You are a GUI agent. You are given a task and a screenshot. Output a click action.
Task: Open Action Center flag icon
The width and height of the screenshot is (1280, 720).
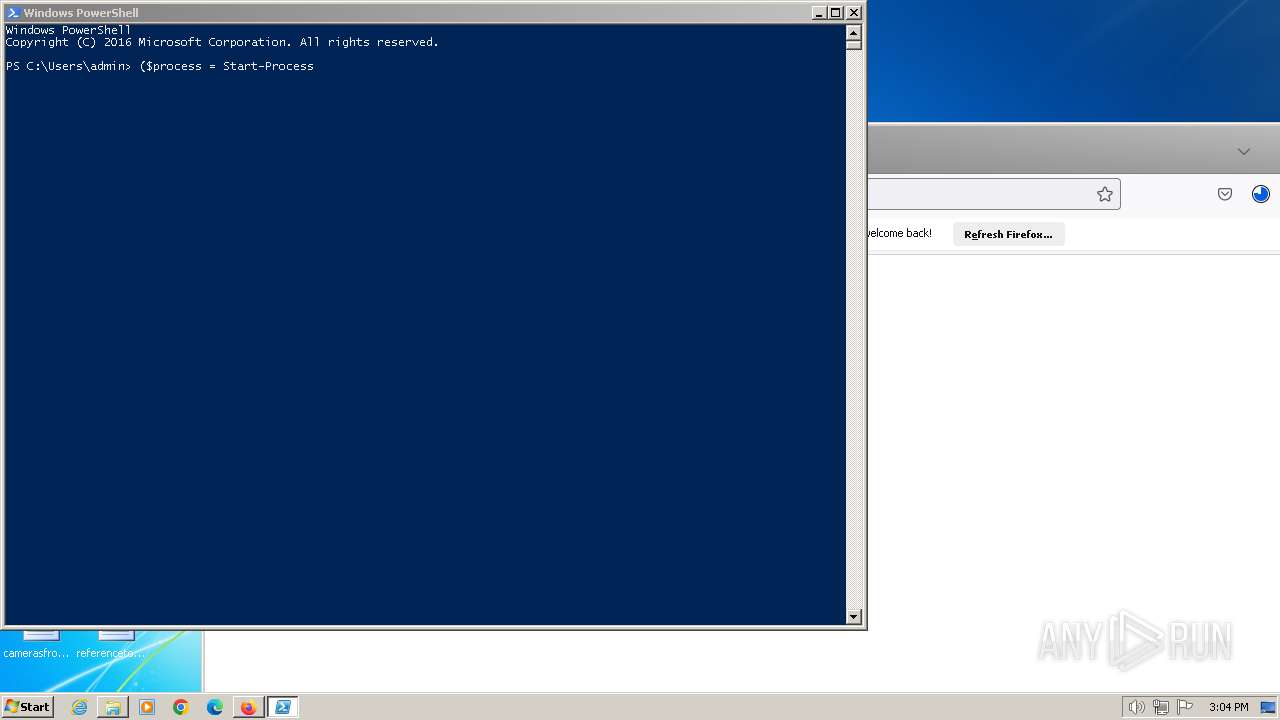coord(1185,707)
